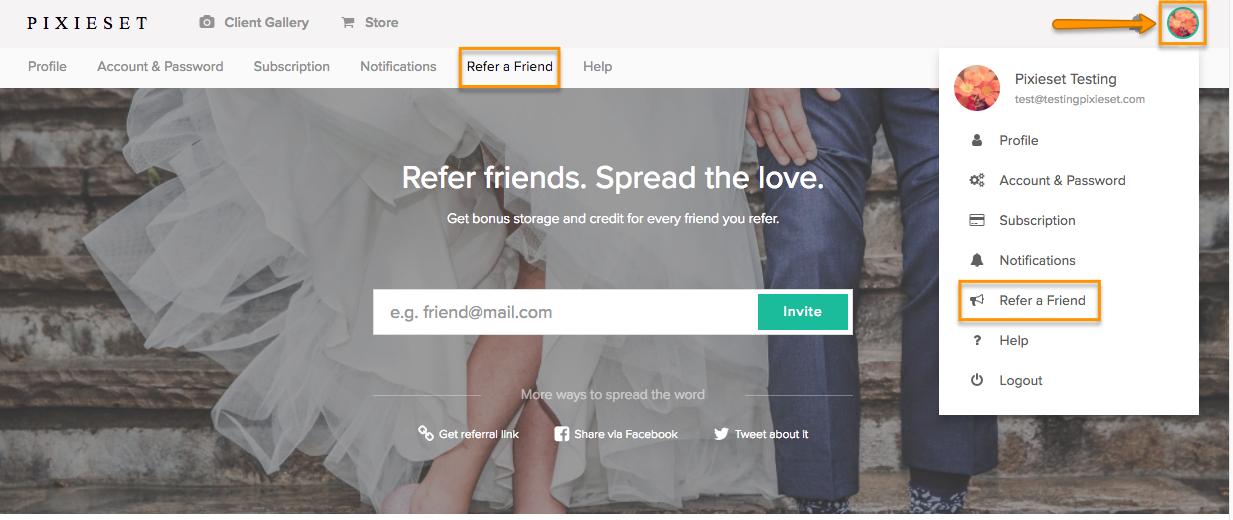This screenshot has height=520, width=1233.
Task: Click the credit card Subscription icon
Action: tap(977, 220)
